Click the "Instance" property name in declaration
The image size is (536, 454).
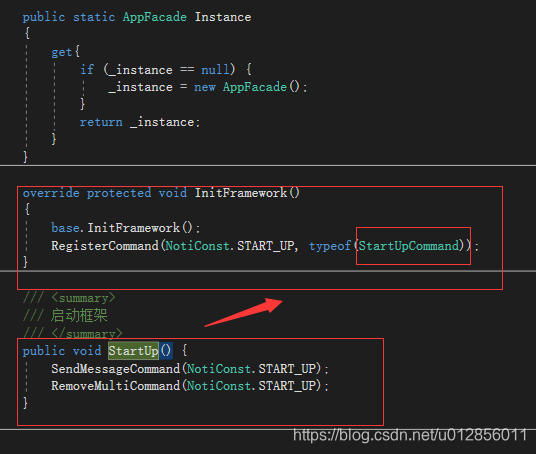[223, 17]
